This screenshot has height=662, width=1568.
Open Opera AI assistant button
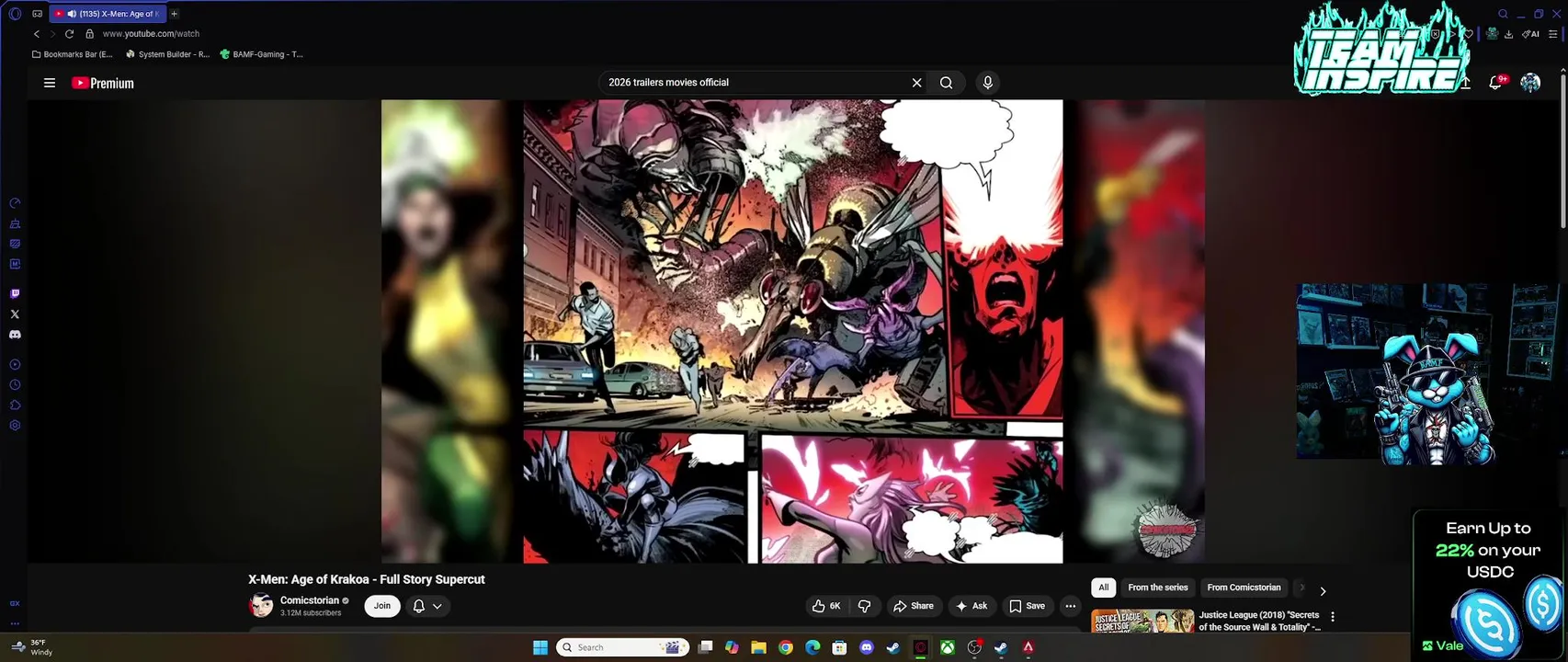click(1530, 34)
